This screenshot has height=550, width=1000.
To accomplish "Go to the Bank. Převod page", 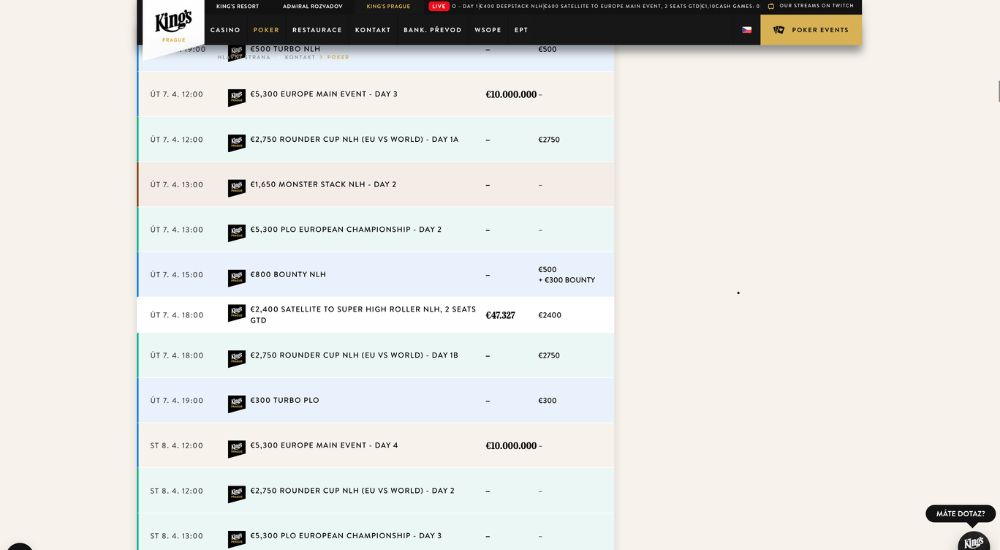I will pyautogui.click(x=432, y=30).
